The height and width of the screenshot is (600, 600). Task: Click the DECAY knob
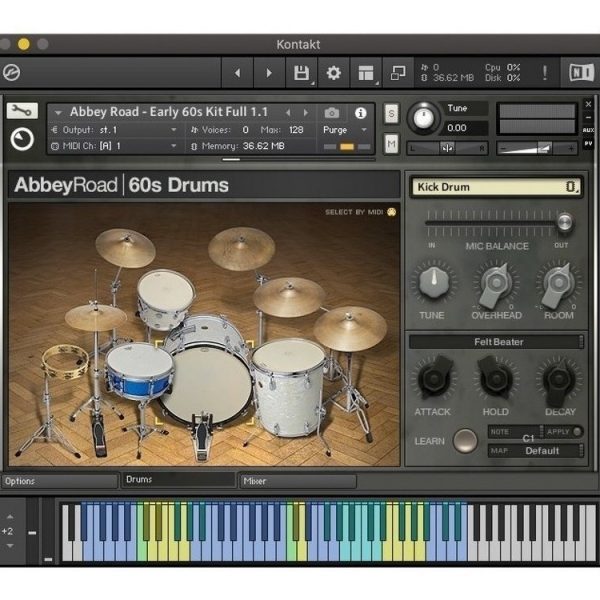click(x=559, y=381)
